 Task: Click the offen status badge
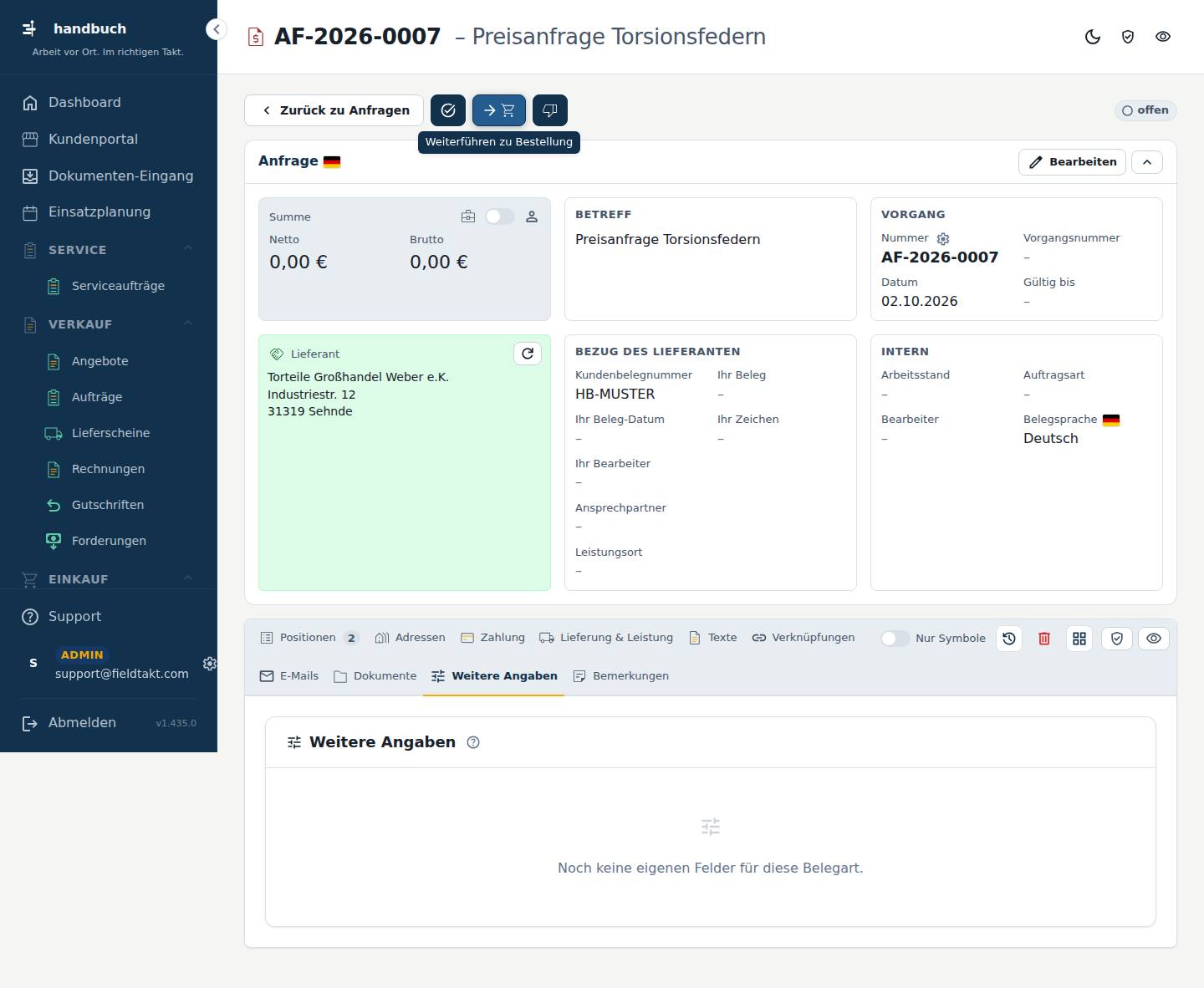click(x=1145, y=110)
